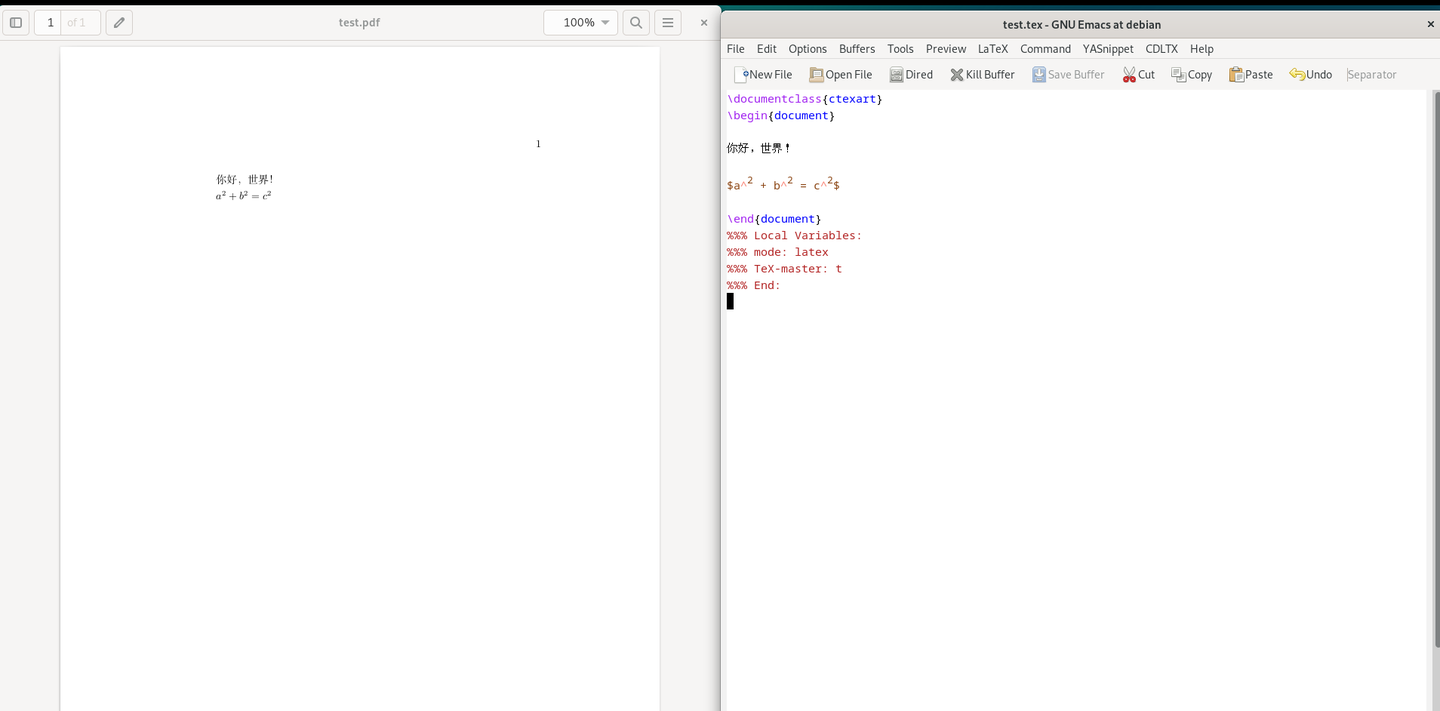Open the Emacs File menu
1440x711 pixels.
tap(735, 48)
